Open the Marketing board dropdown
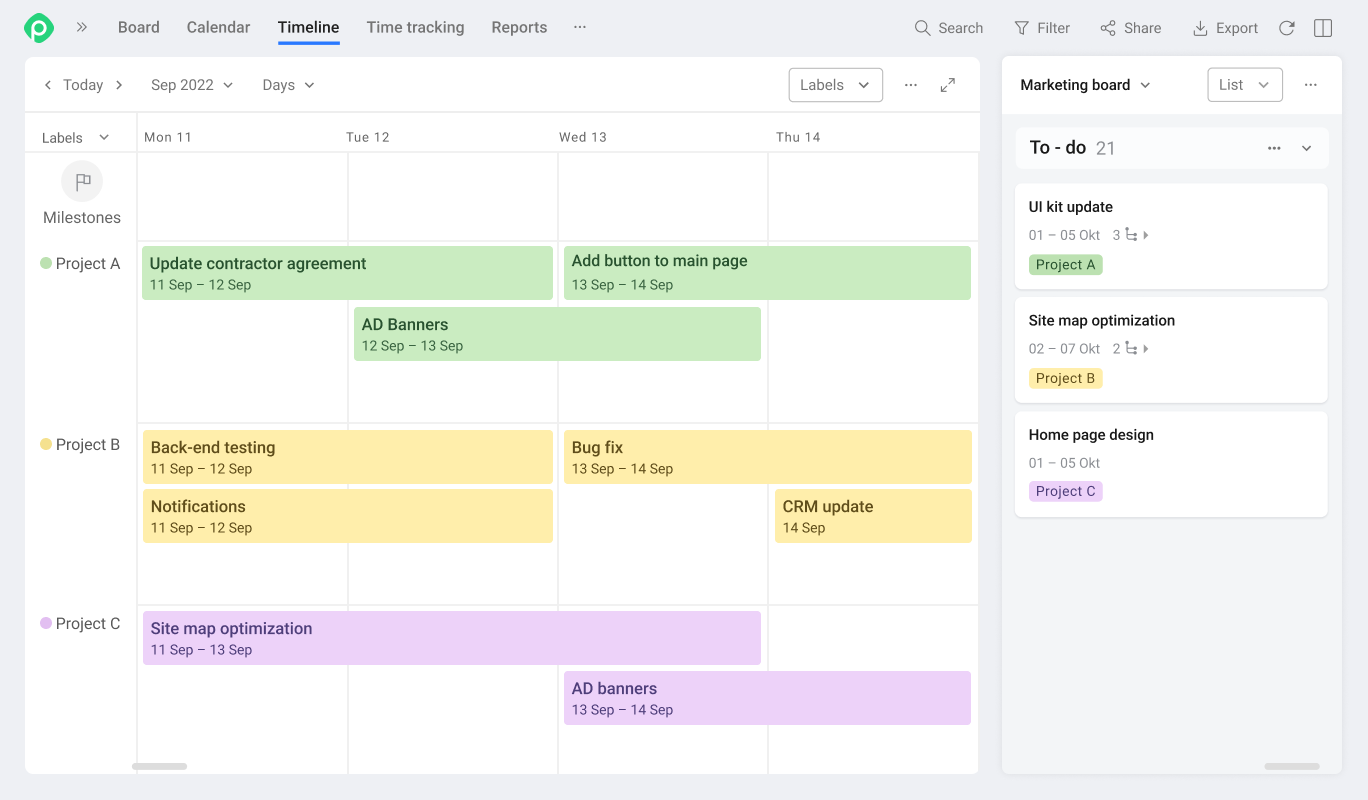The height and width of the screenshot is (800, 1368). point(1085,85)
